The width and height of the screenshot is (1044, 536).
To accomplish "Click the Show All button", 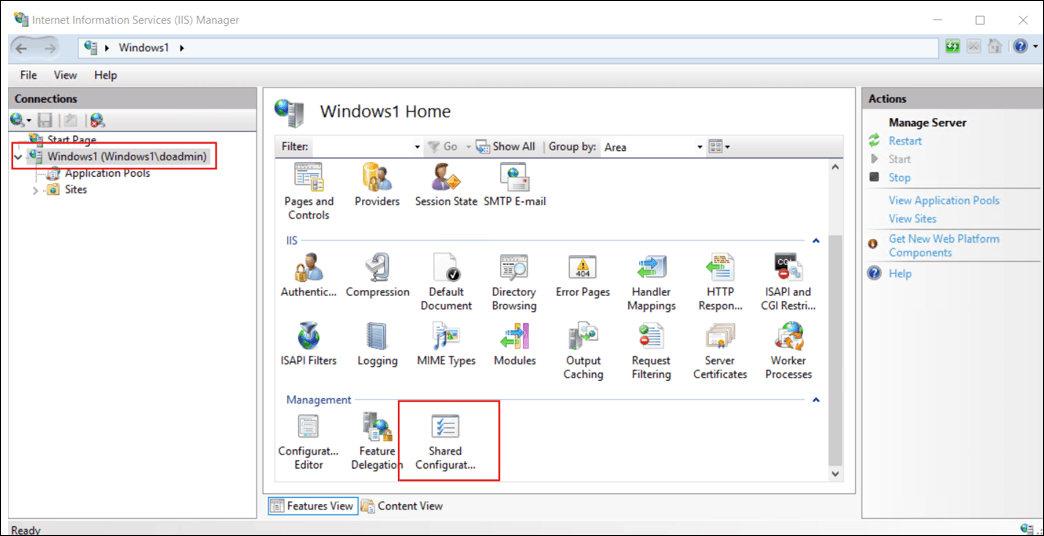I will tap(505, 147).
